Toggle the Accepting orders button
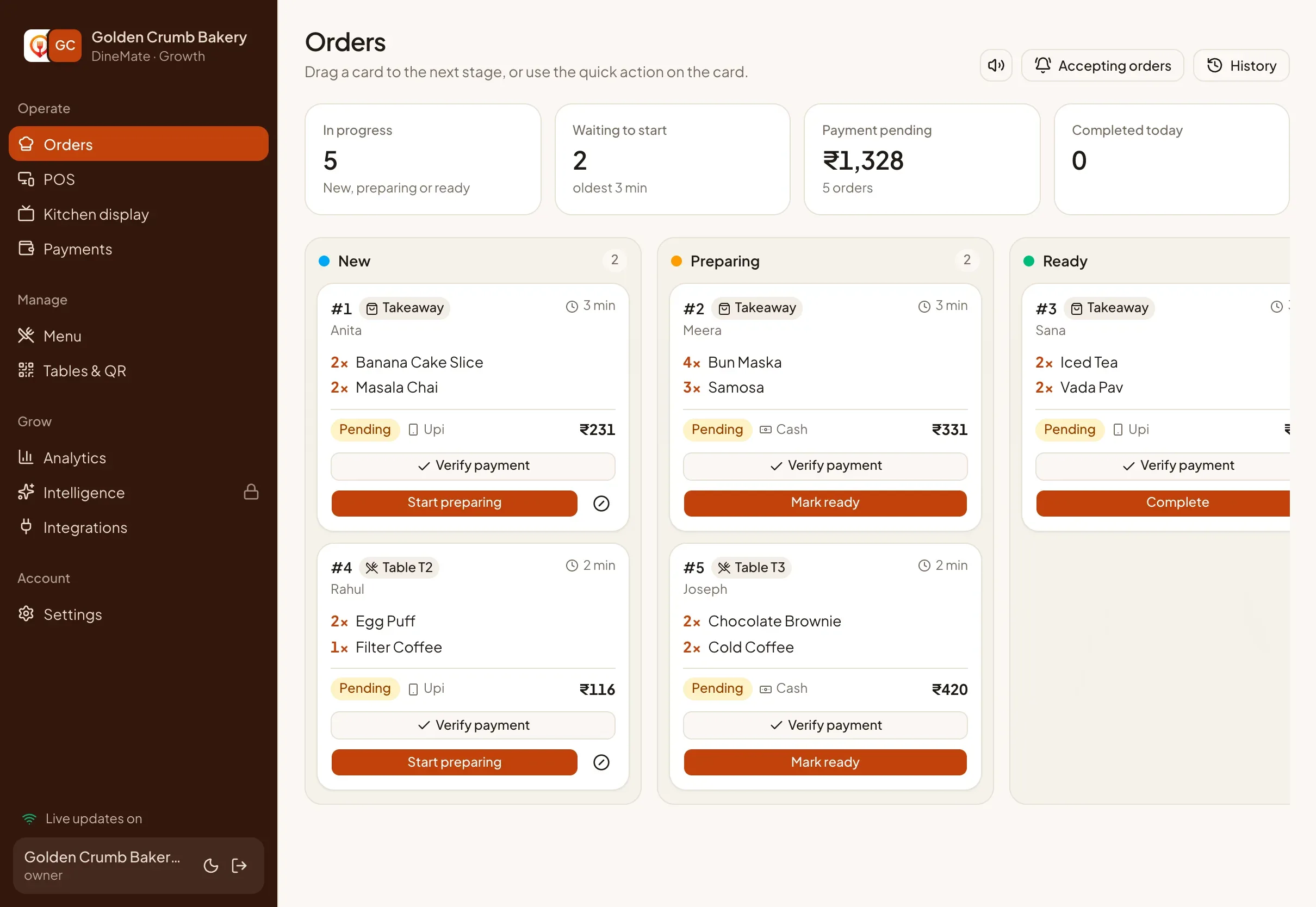This screenshot has width=1316, height=907. (x=1102, y=65)
